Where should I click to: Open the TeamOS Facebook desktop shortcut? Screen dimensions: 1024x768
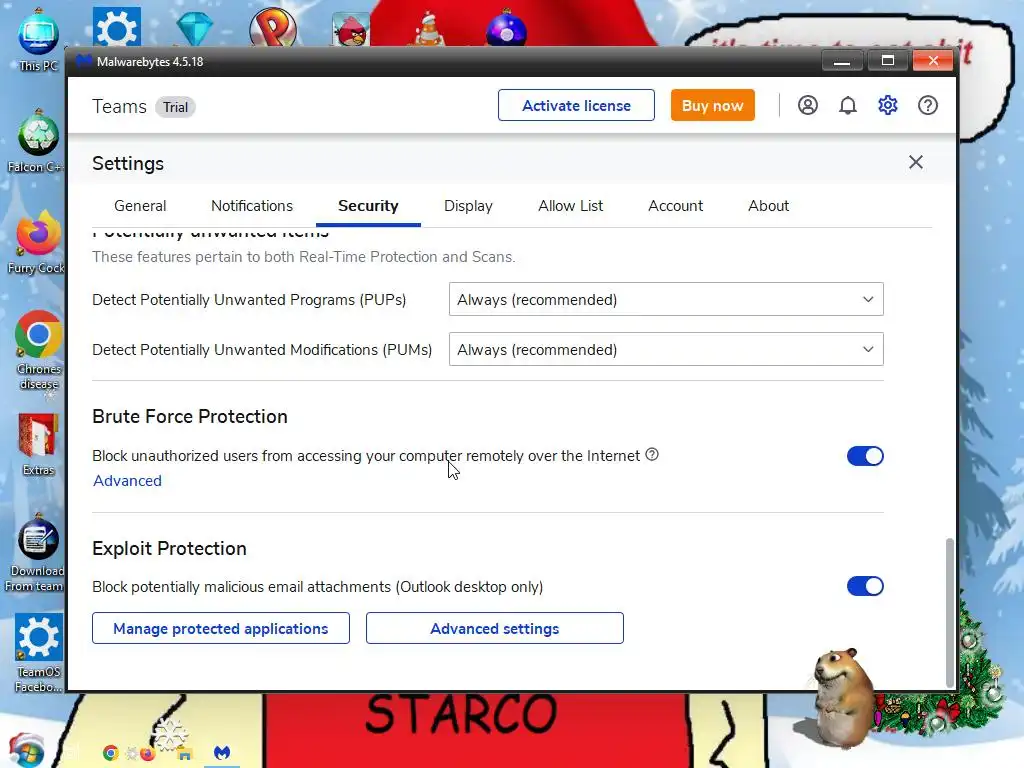point(38,653)
